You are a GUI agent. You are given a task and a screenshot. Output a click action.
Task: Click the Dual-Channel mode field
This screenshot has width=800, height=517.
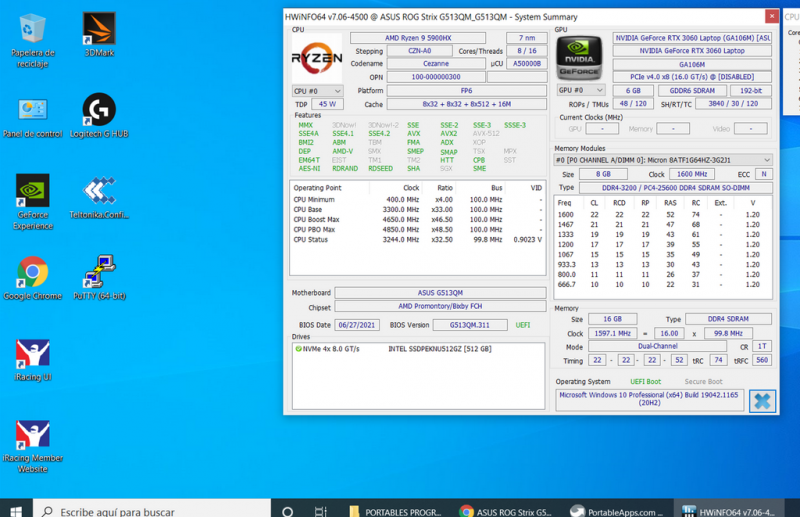[x=657, y=346]
